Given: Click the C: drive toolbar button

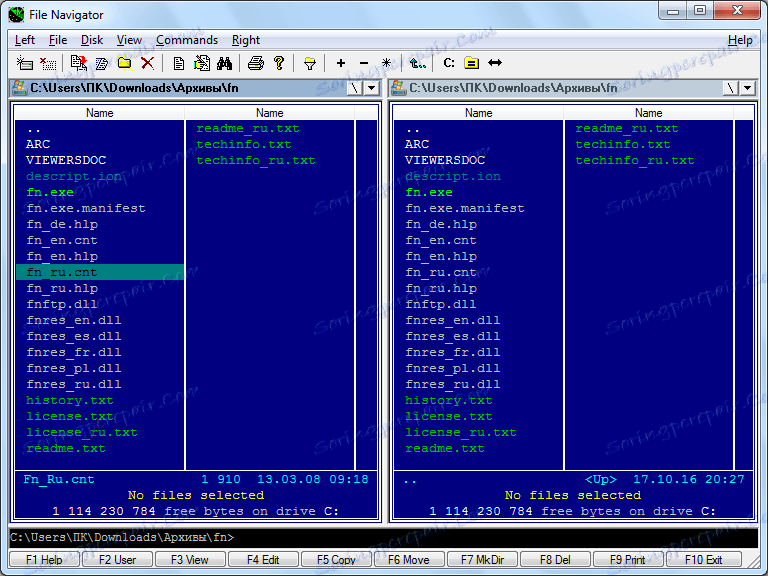Looking at the screenshot, I should click(449, 63).
